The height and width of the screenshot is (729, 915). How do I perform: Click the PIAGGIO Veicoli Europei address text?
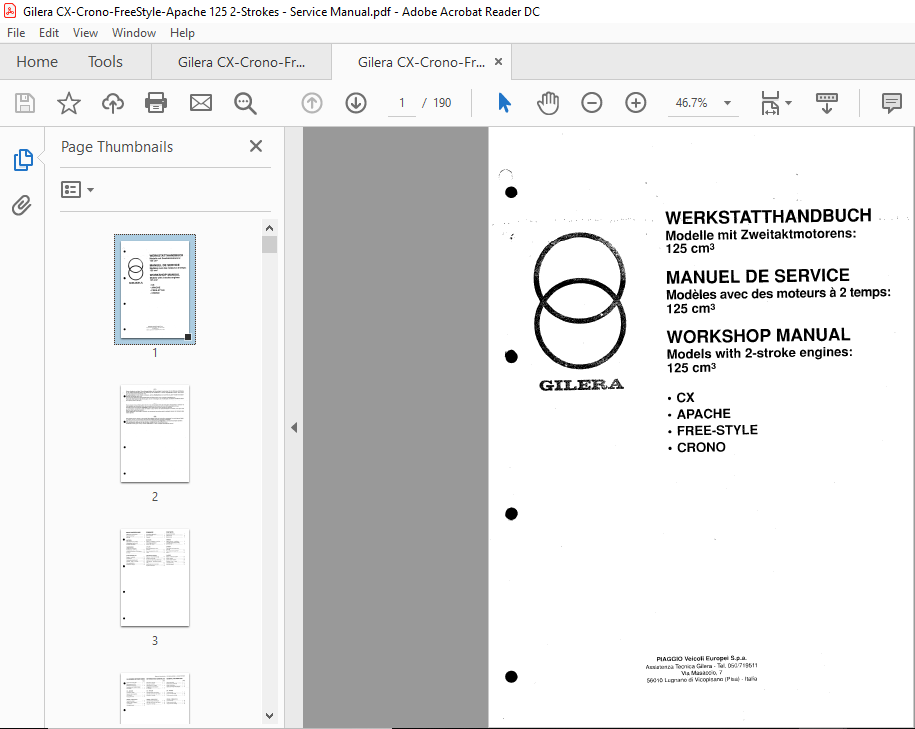pyautogui.click(x=701, y=669)
